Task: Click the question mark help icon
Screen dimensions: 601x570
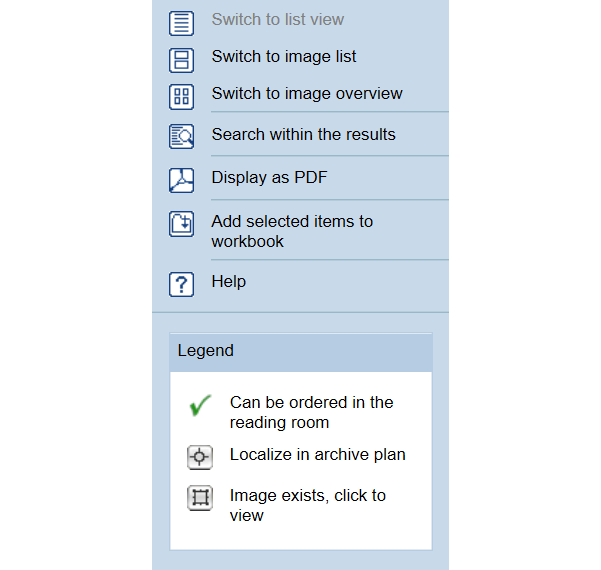Action: (x=181, y=284)
